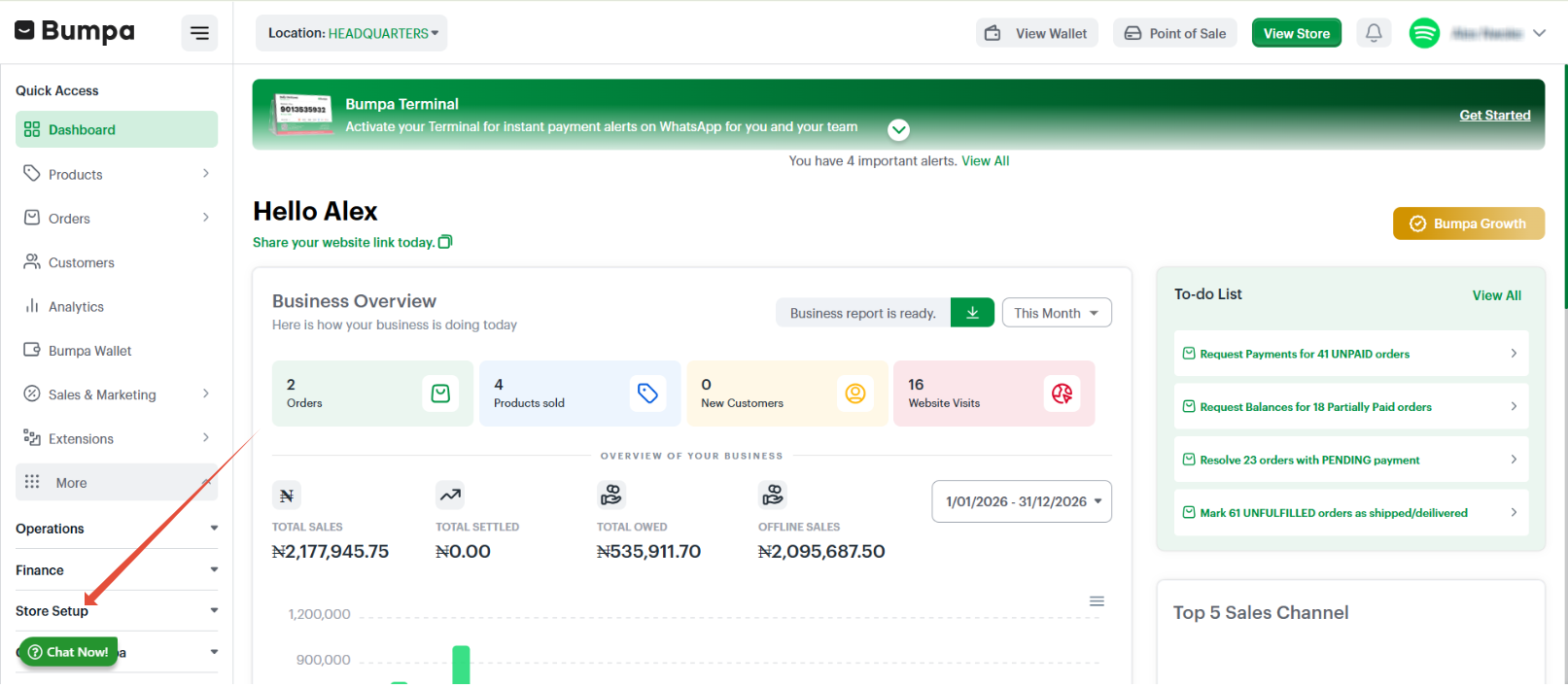The image size is (1568, 685).
Task: Go to the Analytics page
Action: coord(117,306)
